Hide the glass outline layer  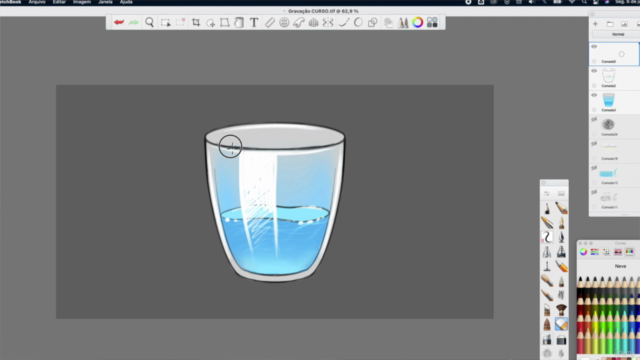594,71
